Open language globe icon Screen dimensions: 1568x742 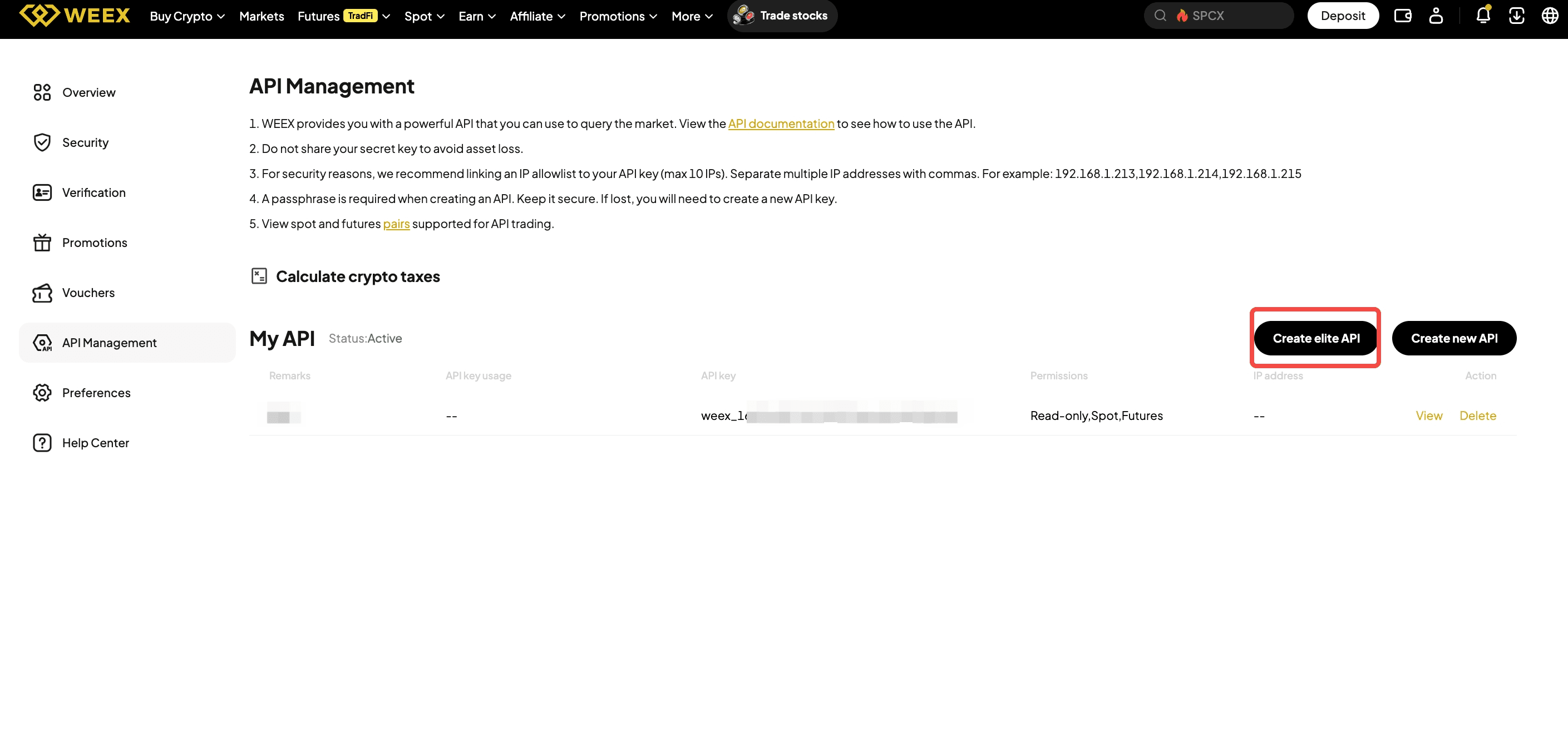click(x=1550, y=16)
